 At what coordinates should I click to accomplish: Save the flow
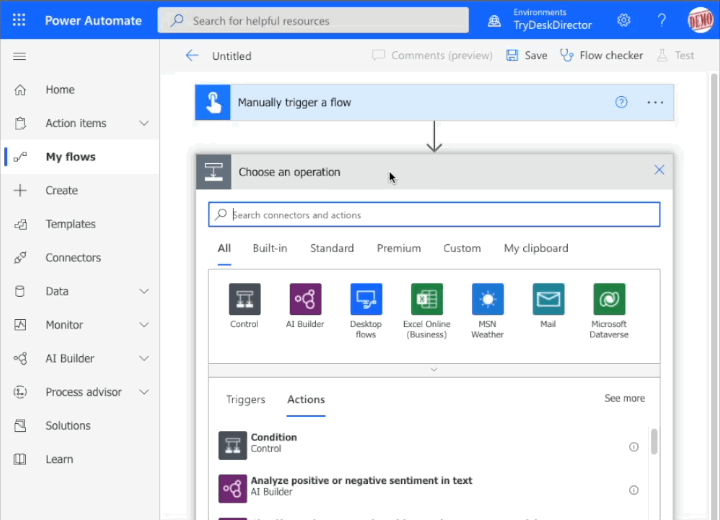(x=527, y=56)
